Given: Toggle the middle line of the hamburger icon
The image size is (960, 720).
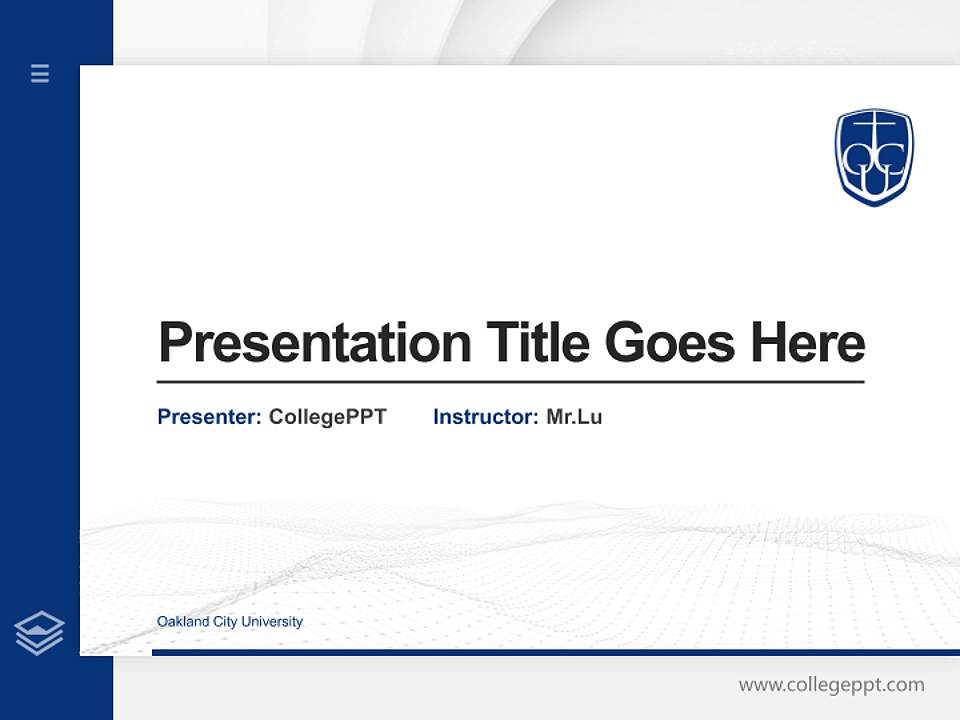Looking at the screenshot, I should click(39, 74).
